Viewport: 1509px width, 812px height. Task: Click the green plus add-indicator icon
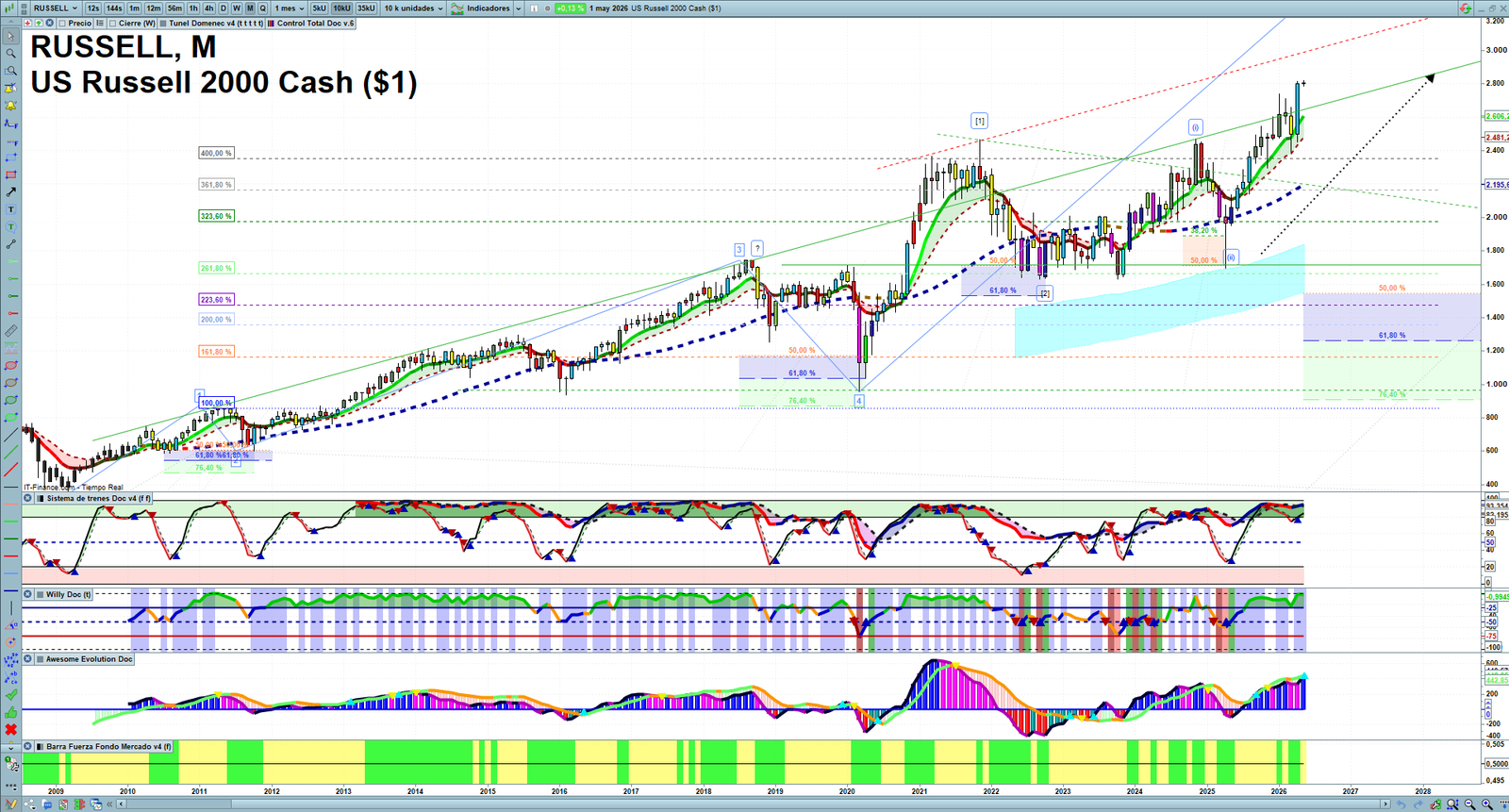tap(39, 23)
